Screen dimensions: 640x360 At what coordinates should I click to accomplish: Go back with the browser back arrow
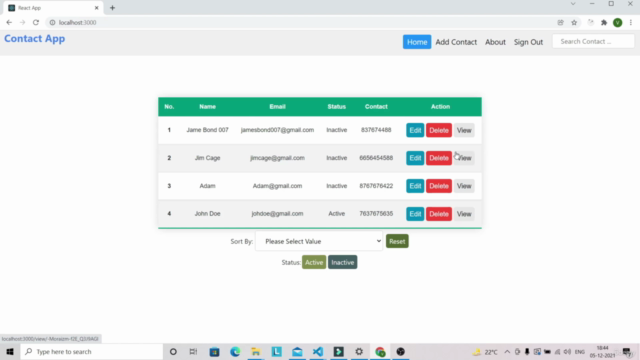click(9, 22)
